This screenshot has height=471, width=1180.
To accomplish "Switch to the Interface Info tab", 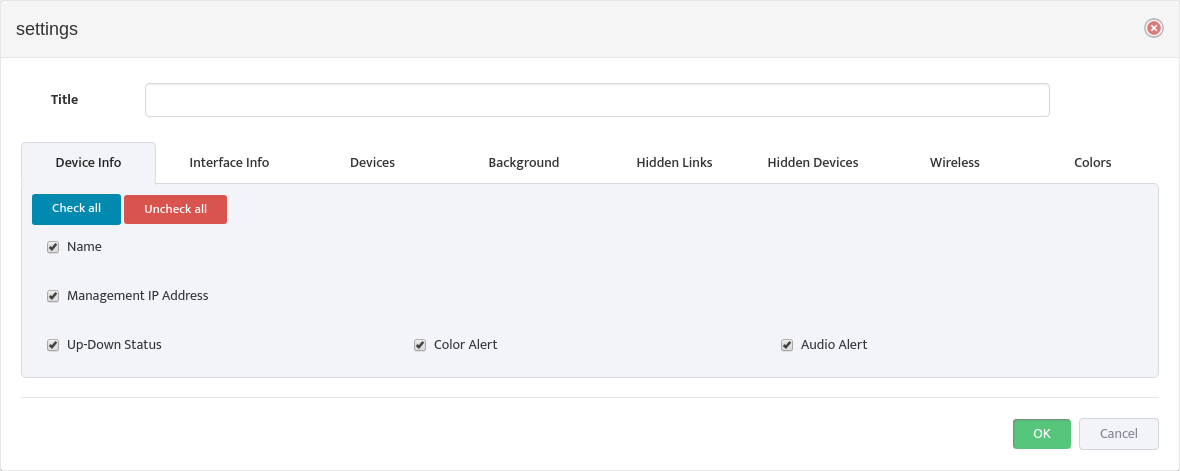I will tap(230, 163).
